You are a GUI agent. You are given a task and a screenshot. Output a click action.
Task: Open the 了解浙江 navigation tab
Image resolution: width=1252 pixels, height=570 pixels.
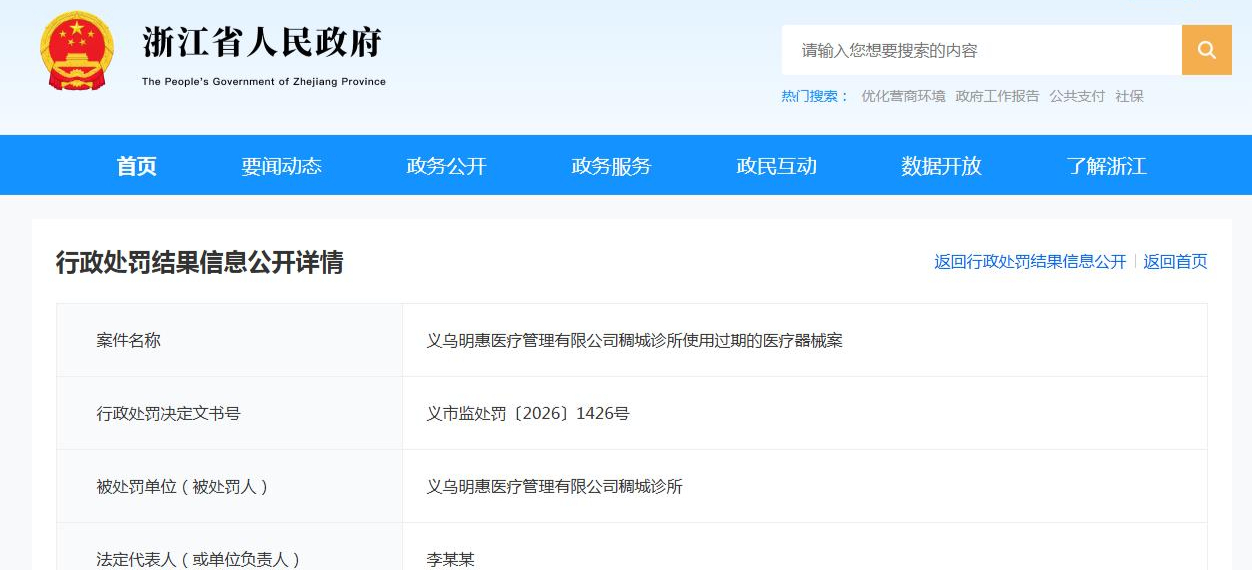1106,166
